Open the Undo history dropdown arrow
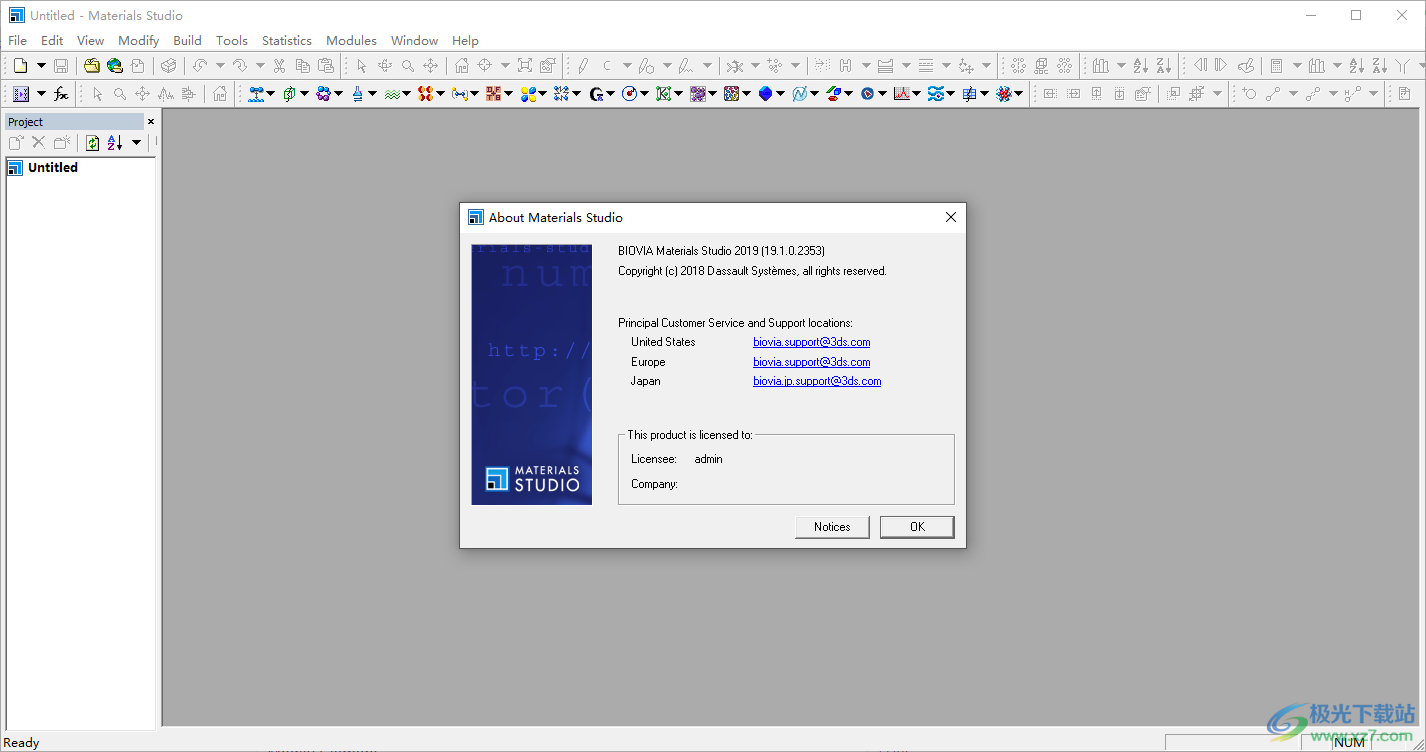 point(219,66)
